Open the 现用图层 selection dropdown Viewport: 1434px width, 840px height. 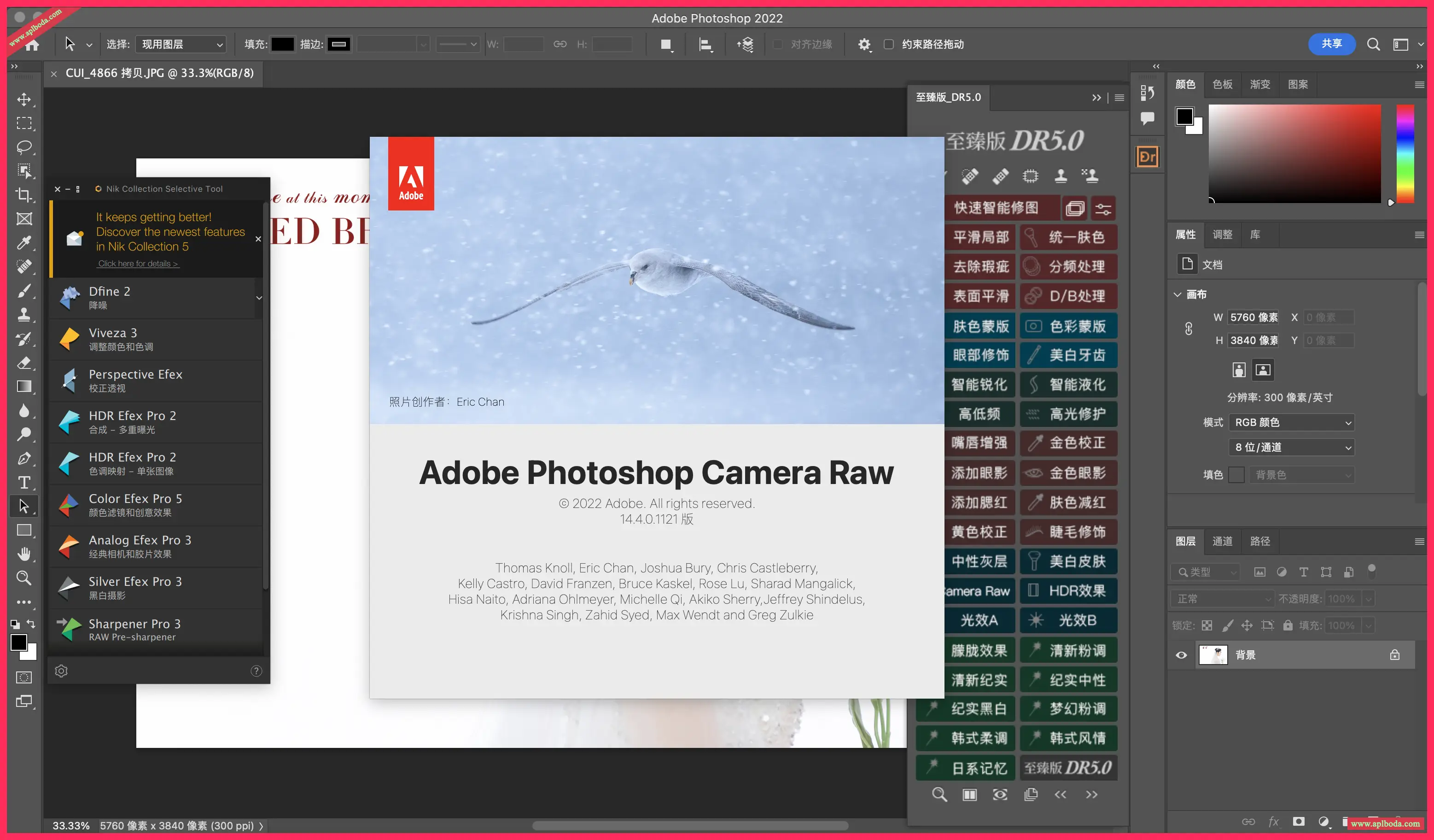(x=181, y=44)
